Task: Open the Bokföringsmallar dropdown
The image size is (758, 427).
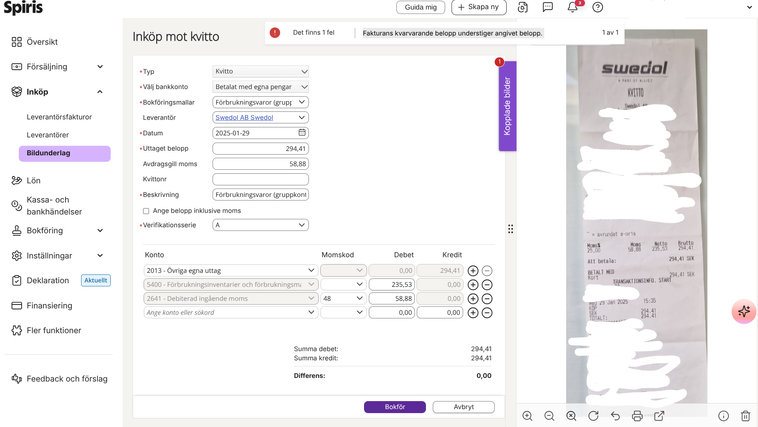Action: click(x=261, y=103)
